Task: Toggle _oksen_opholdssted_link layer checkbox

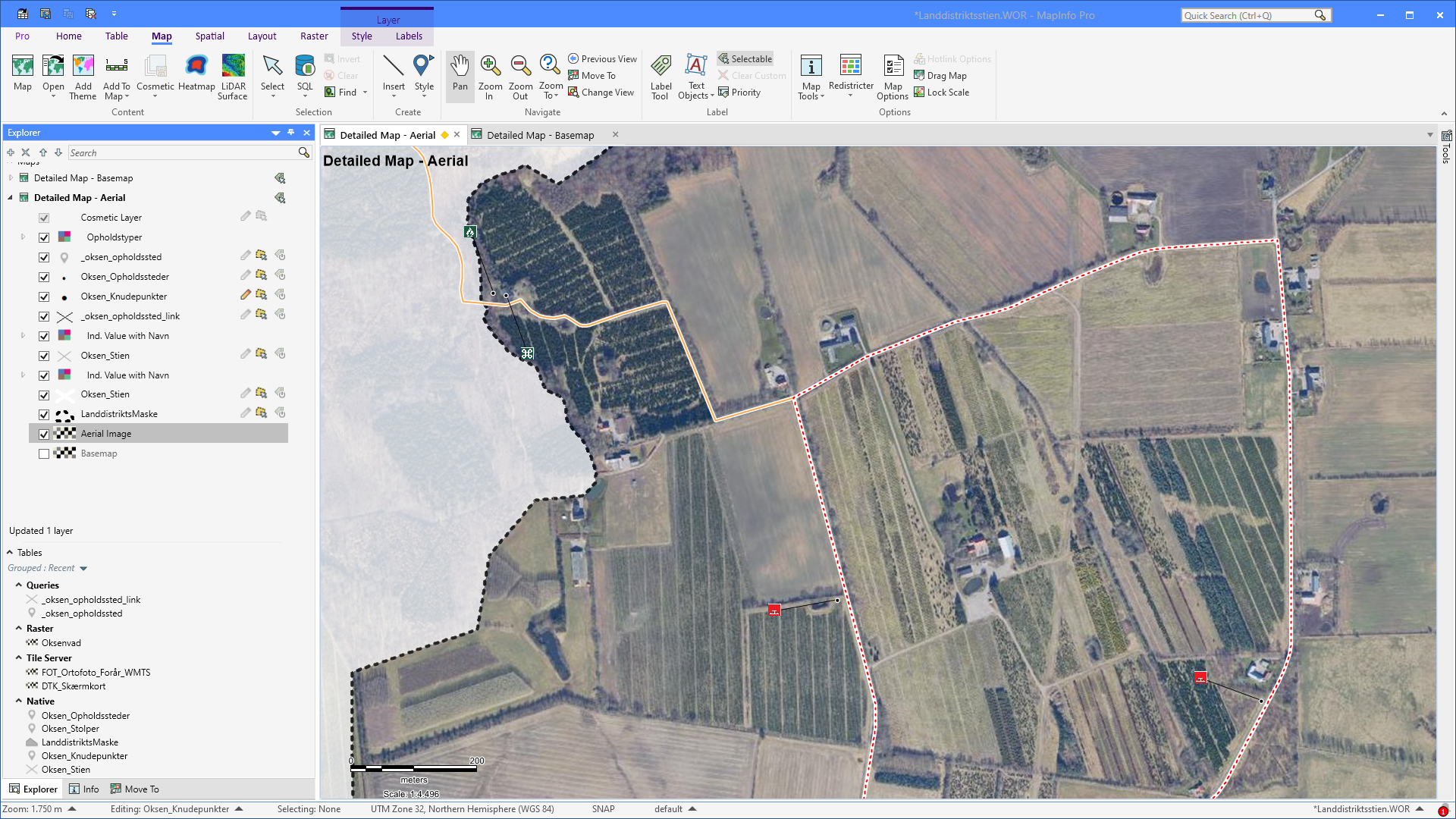Action: coord(44,317)
